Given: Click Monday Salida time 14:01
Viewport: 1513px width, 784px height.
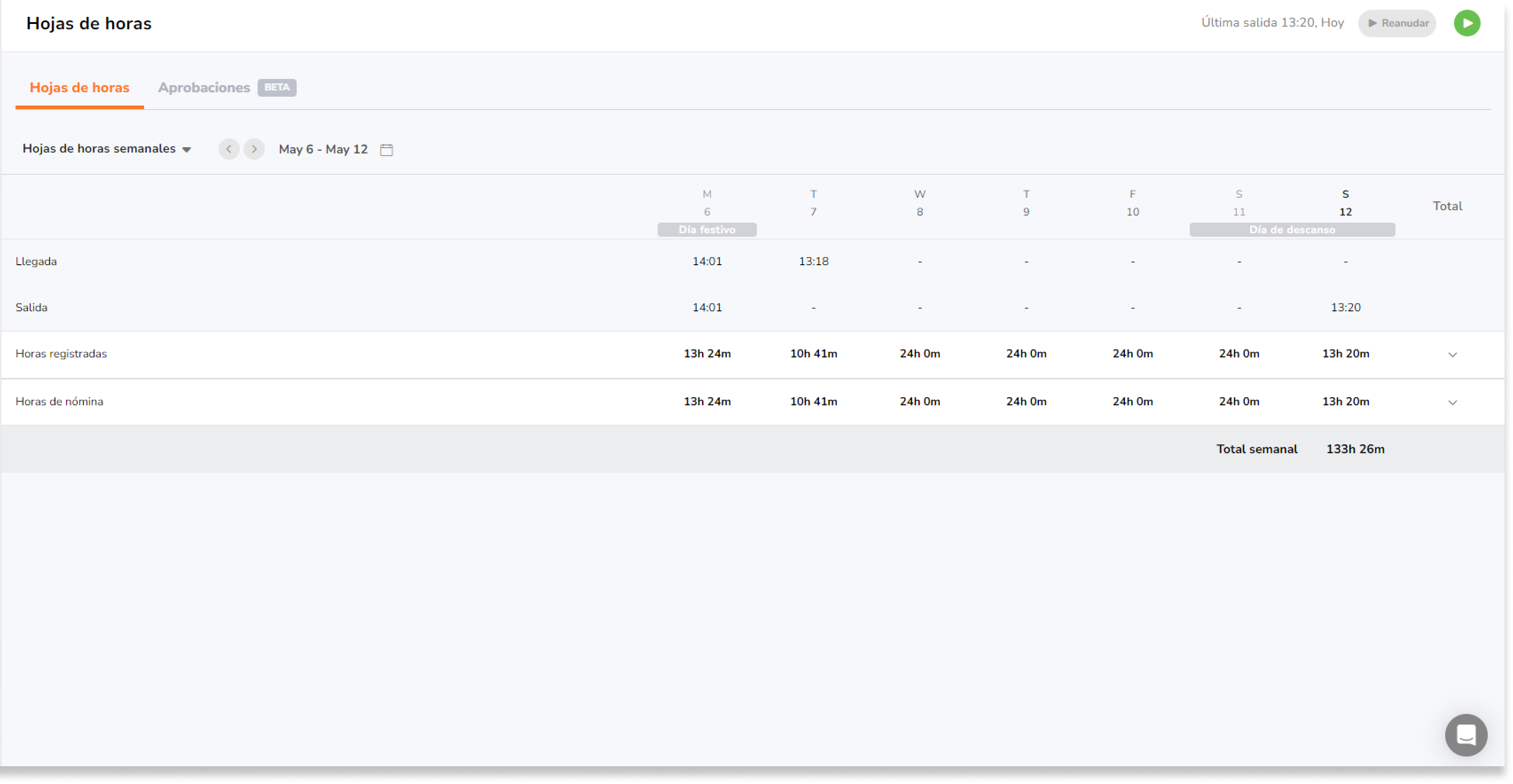Looking at the screenshot, I should [706, 307].
